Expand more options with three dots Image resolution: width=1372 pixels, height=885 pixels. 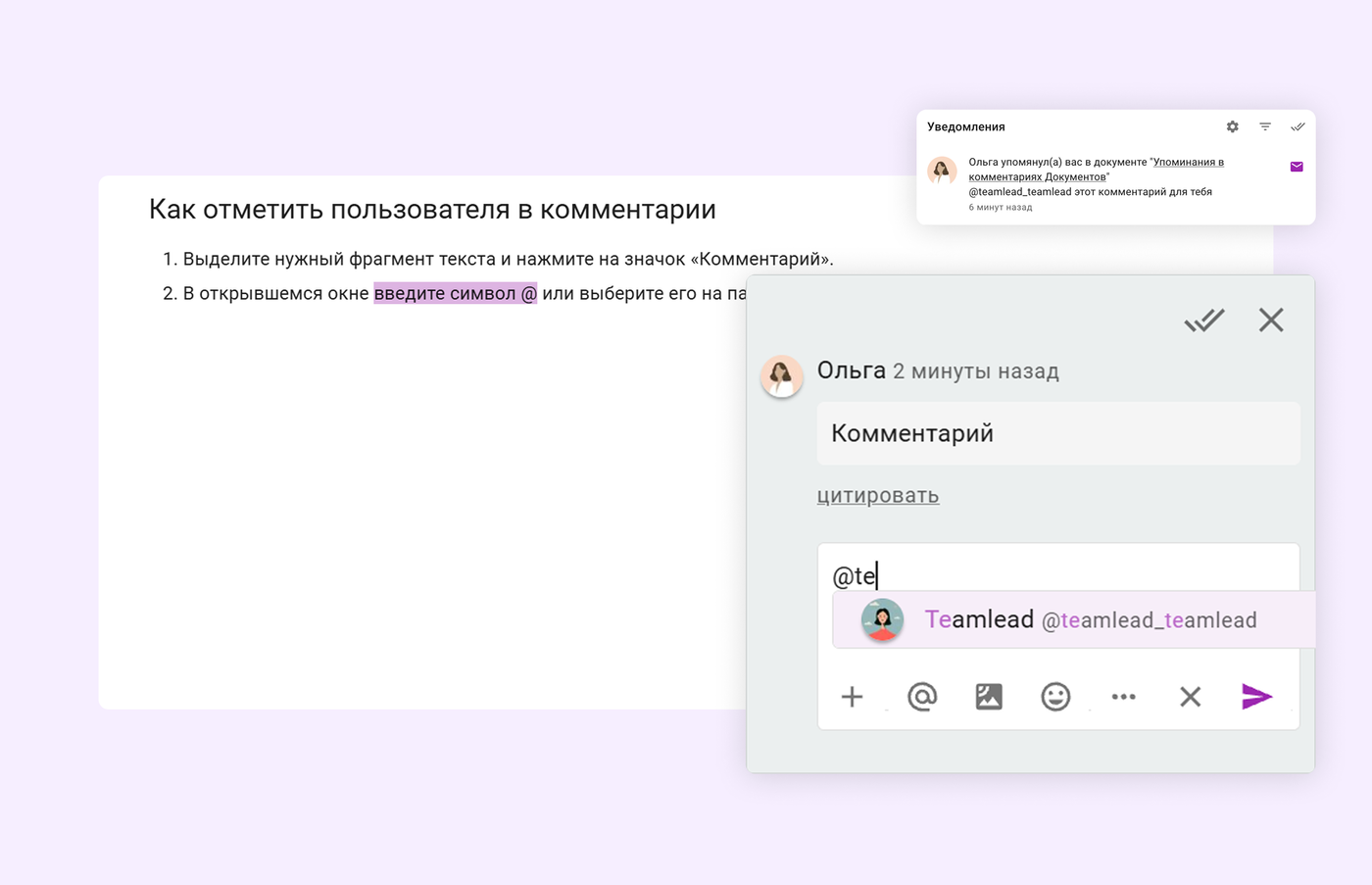point(1123,697)
